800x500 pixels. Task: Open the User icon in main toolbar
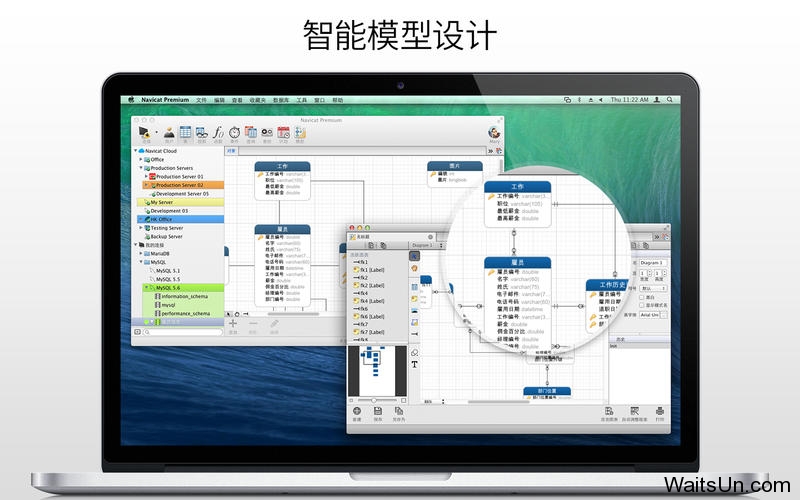(x=169, y=133)
